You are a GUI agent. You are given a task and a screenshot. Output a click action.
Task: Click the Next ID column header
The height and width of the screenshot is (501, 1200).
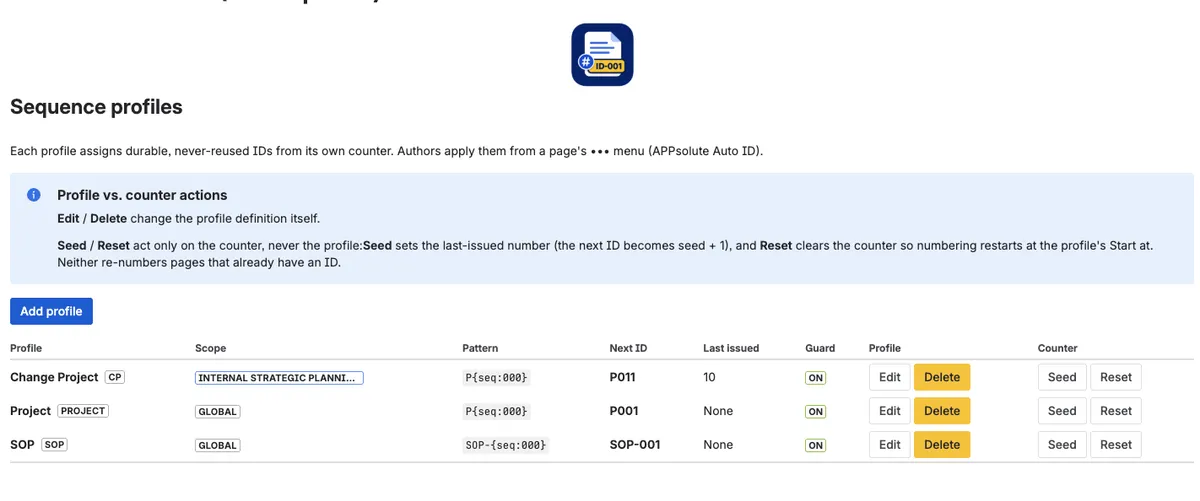pos(628,348)
